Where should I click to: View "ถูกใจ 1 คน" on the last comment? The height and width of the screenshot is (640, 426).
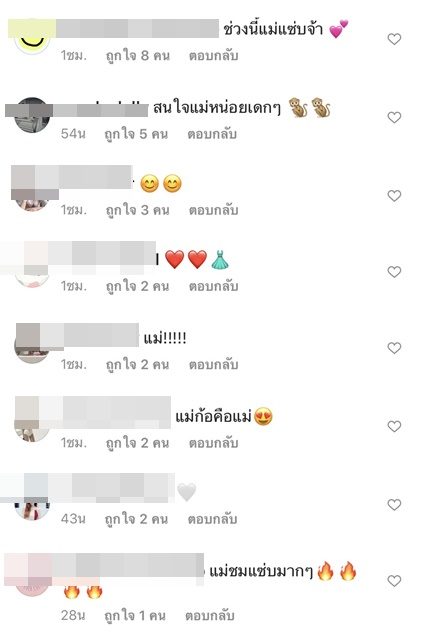(x=135, y=616)
